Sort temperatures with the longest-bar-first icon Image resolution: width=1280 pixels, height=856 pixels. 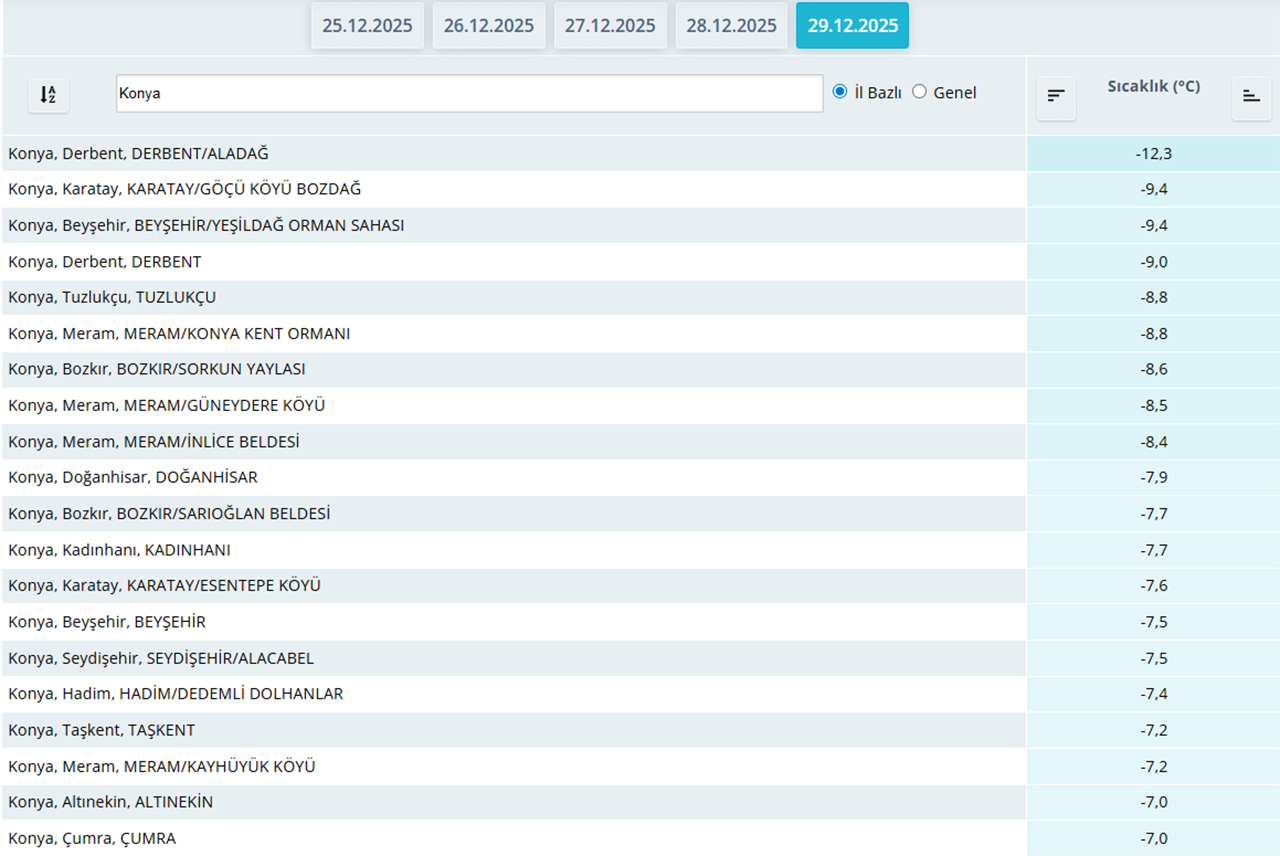(x=1056, y=96)
